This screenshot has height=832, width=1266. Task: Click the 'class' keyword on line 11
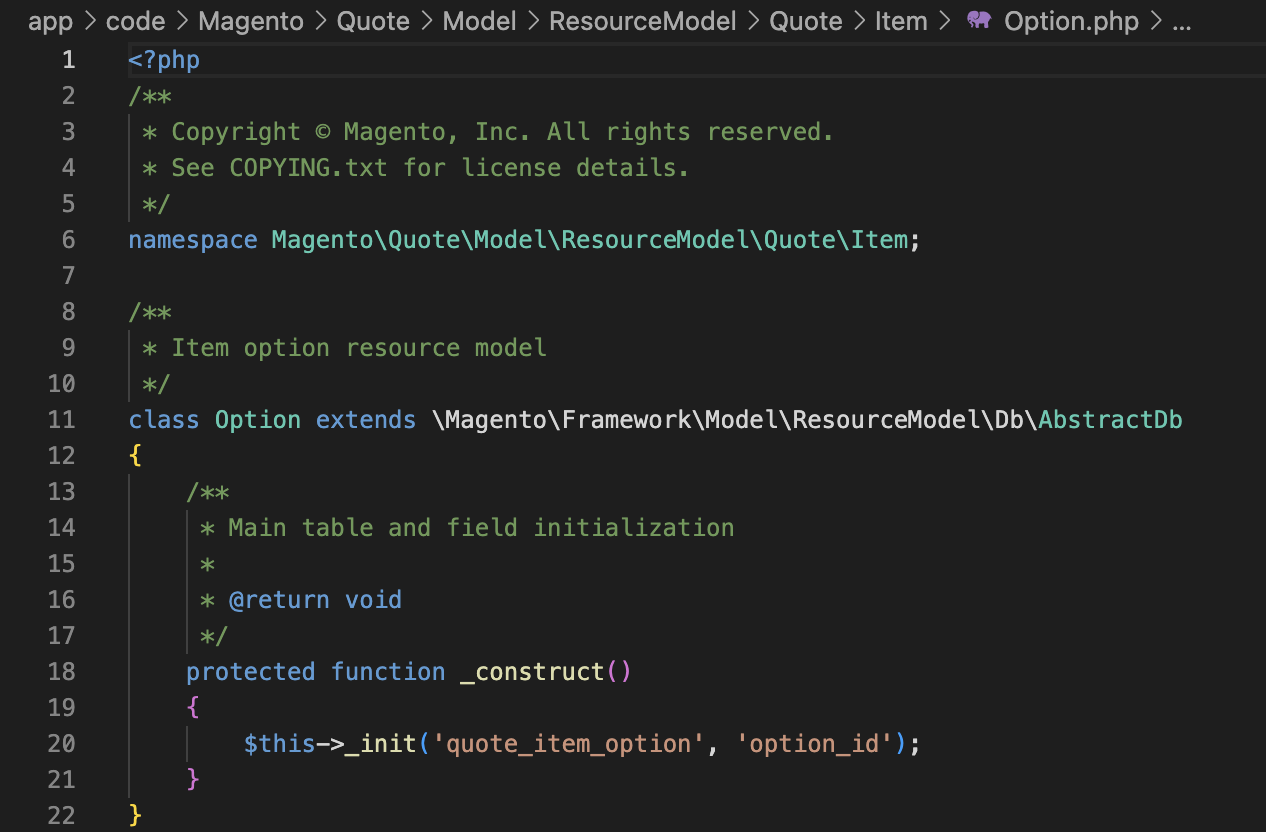[x=164, y=420]
